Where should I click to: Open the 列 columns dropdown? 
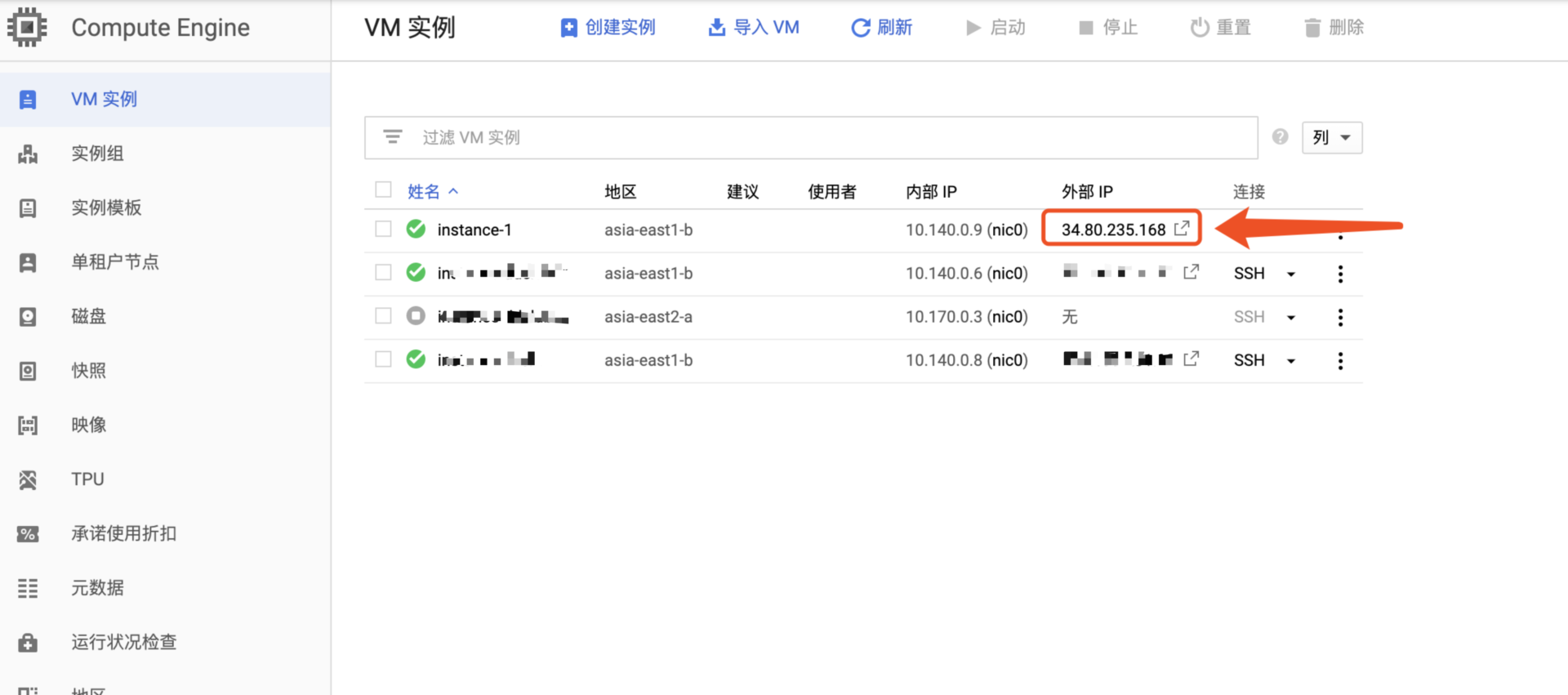[x=1332, y=137]
